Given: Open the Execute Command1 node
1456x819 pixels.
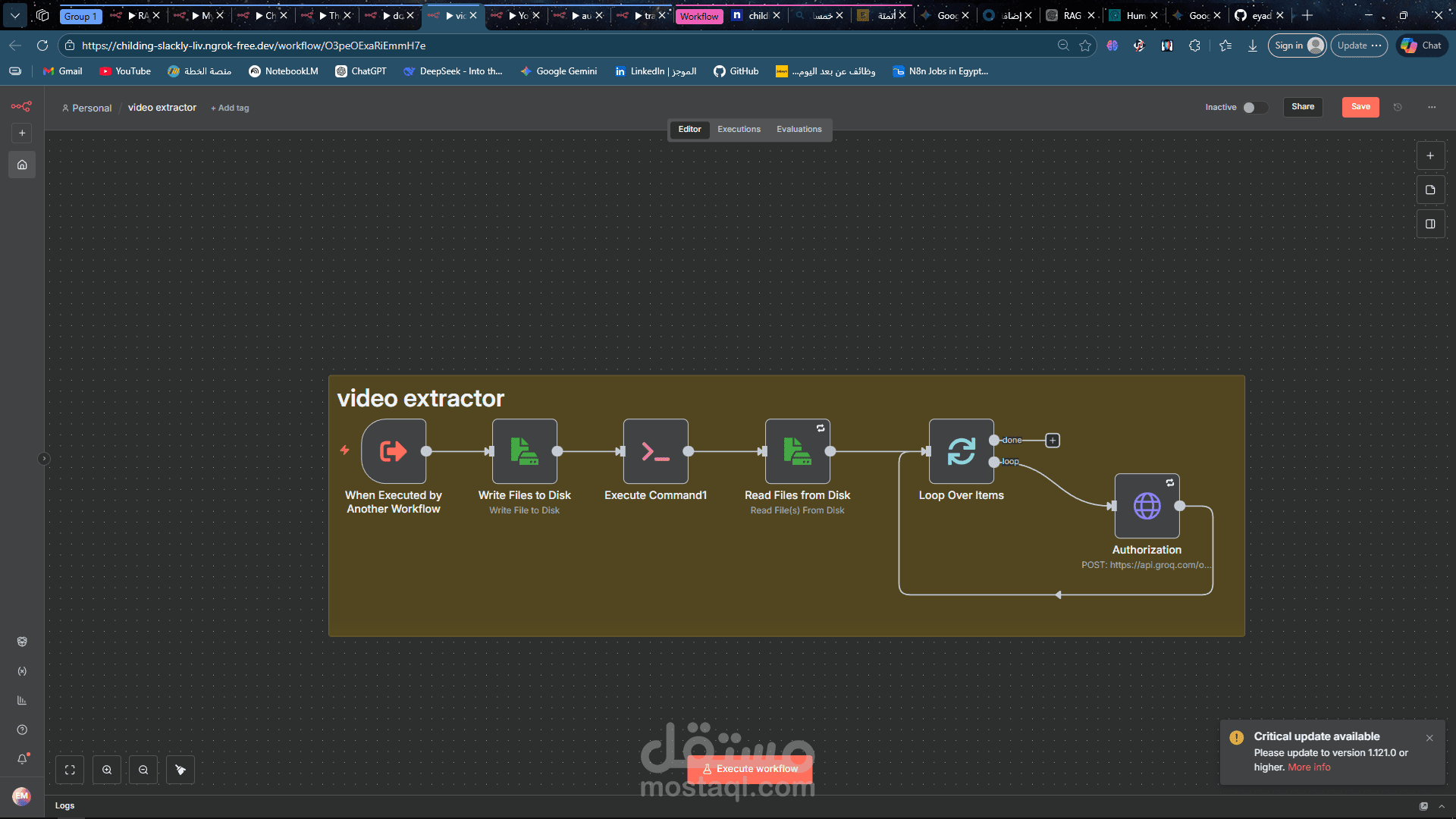Looking at the screenshot, I should coord(655,451).
